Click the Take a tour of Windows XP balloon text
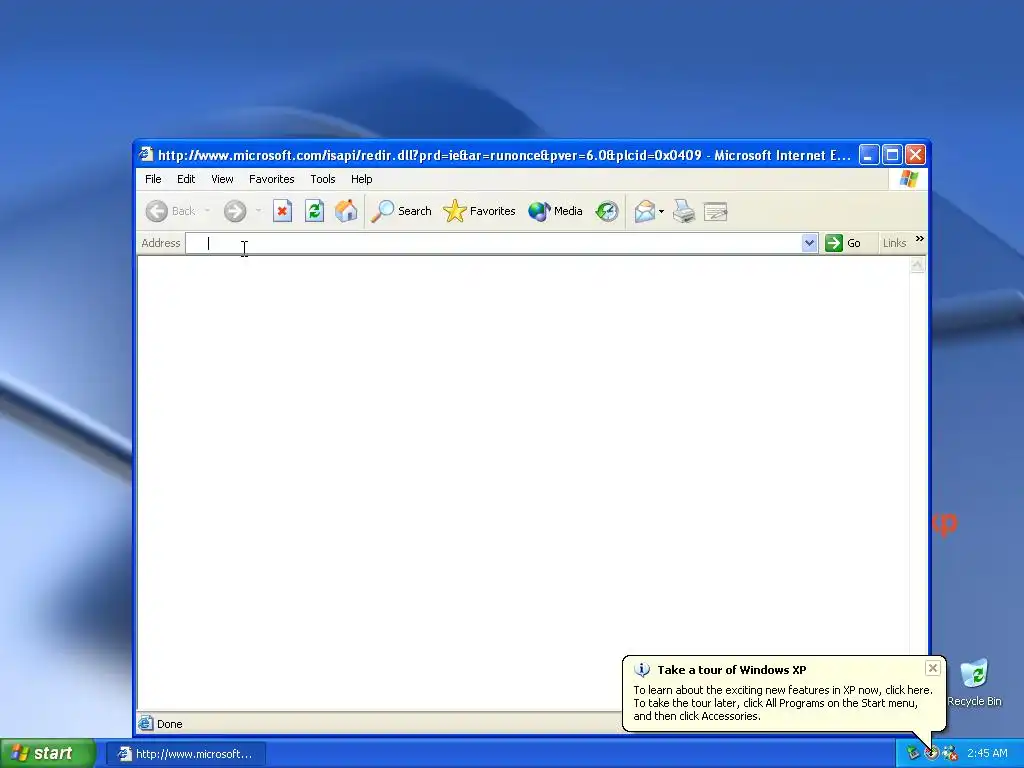The height and width of the screenshot is (768, 1024). pyautogui.click(x=731, y=669)
